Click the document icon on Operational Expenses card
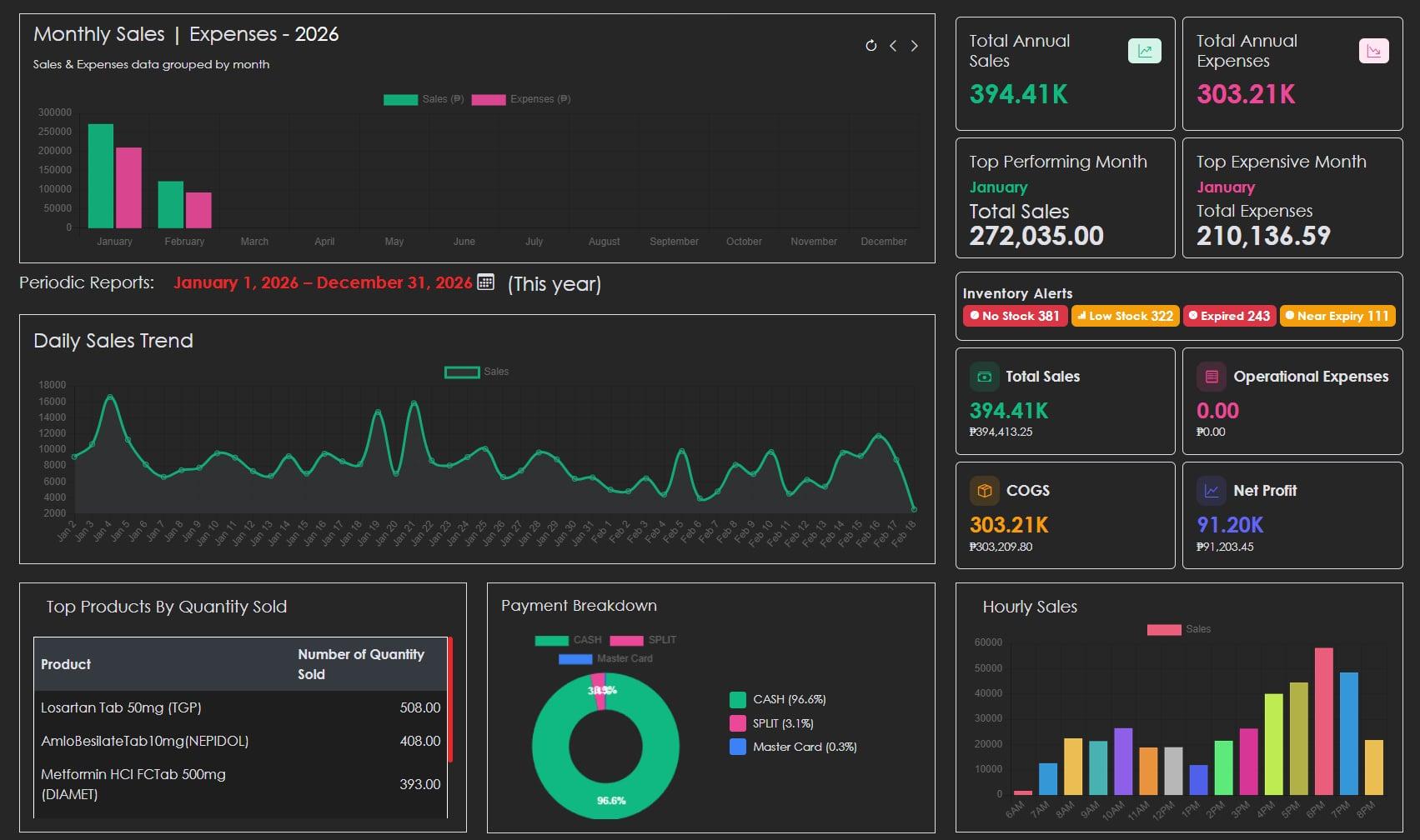The height and width of the screenshot is (840, 1420). [x=1211, y=377]
